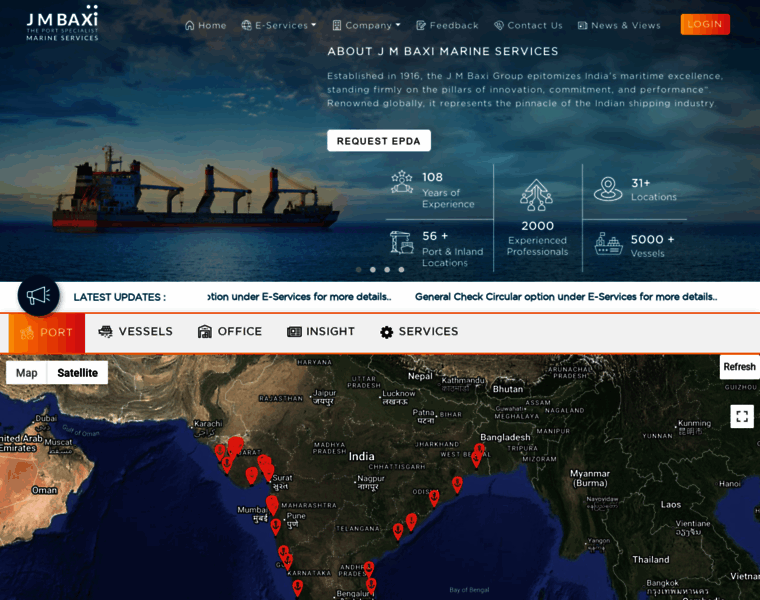Click the port marker near Bengaluru on east coast
760x600 pixels.
(x=371, y=585)
